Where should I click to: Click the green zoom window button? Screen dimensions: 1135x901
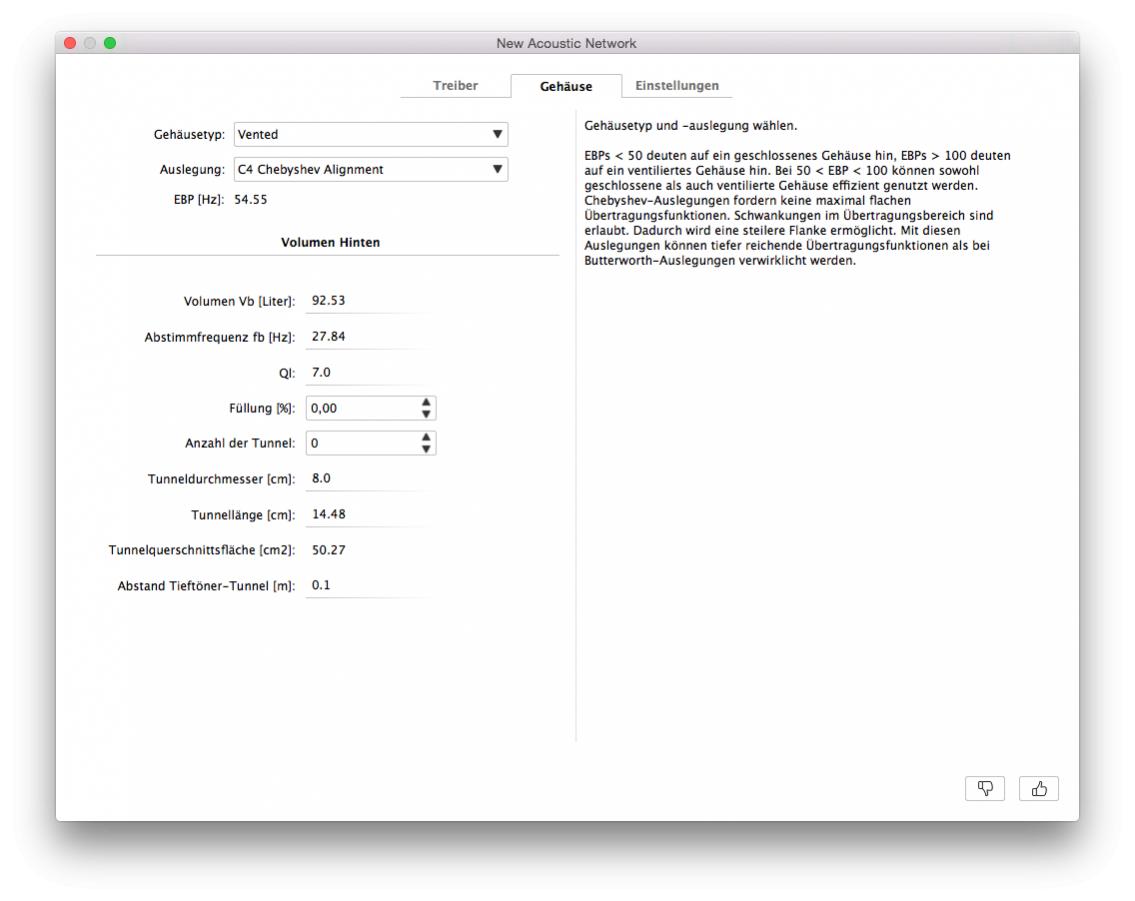(110, 43)
